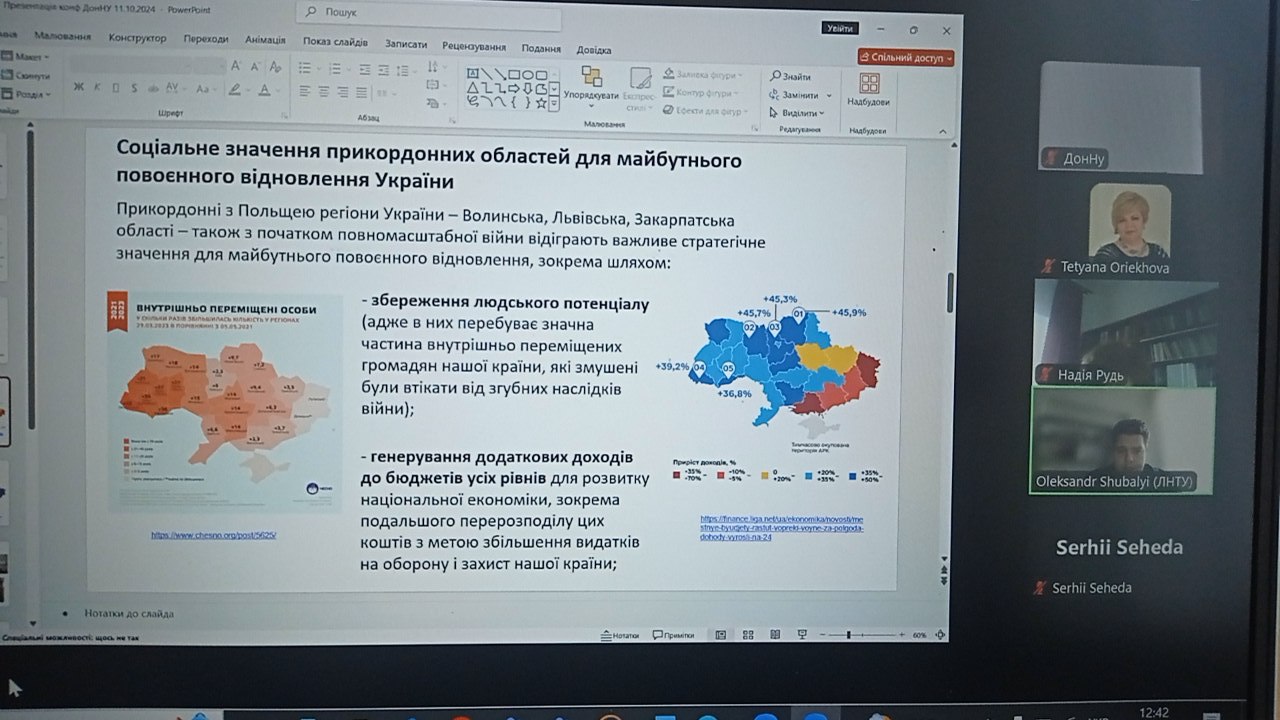Switch to Переходи ribbon tab
1280x720 pixels.
pyautogui.click(x=206, y=39)
